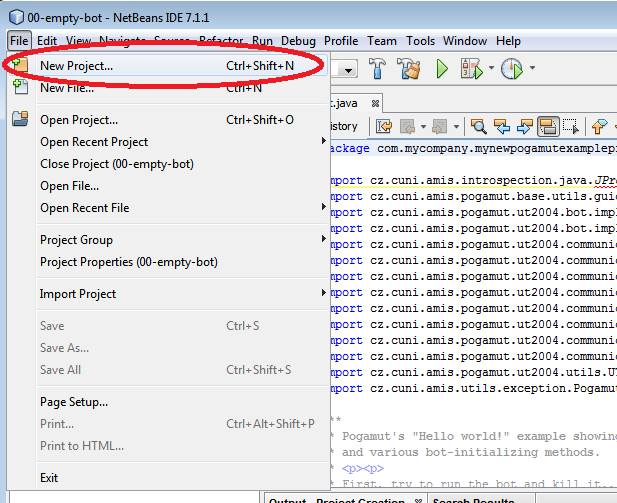Click the import cz.cuni.amis.introspection.java line
This screenshot has height=503, width=617.
(473, 180)
